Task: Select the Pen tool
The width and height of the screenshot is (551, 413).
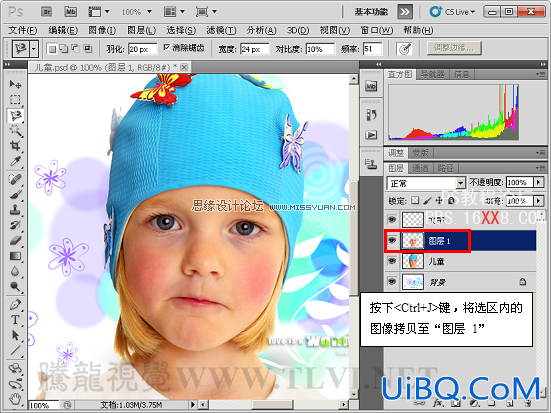Action: [x=15, y=304]
